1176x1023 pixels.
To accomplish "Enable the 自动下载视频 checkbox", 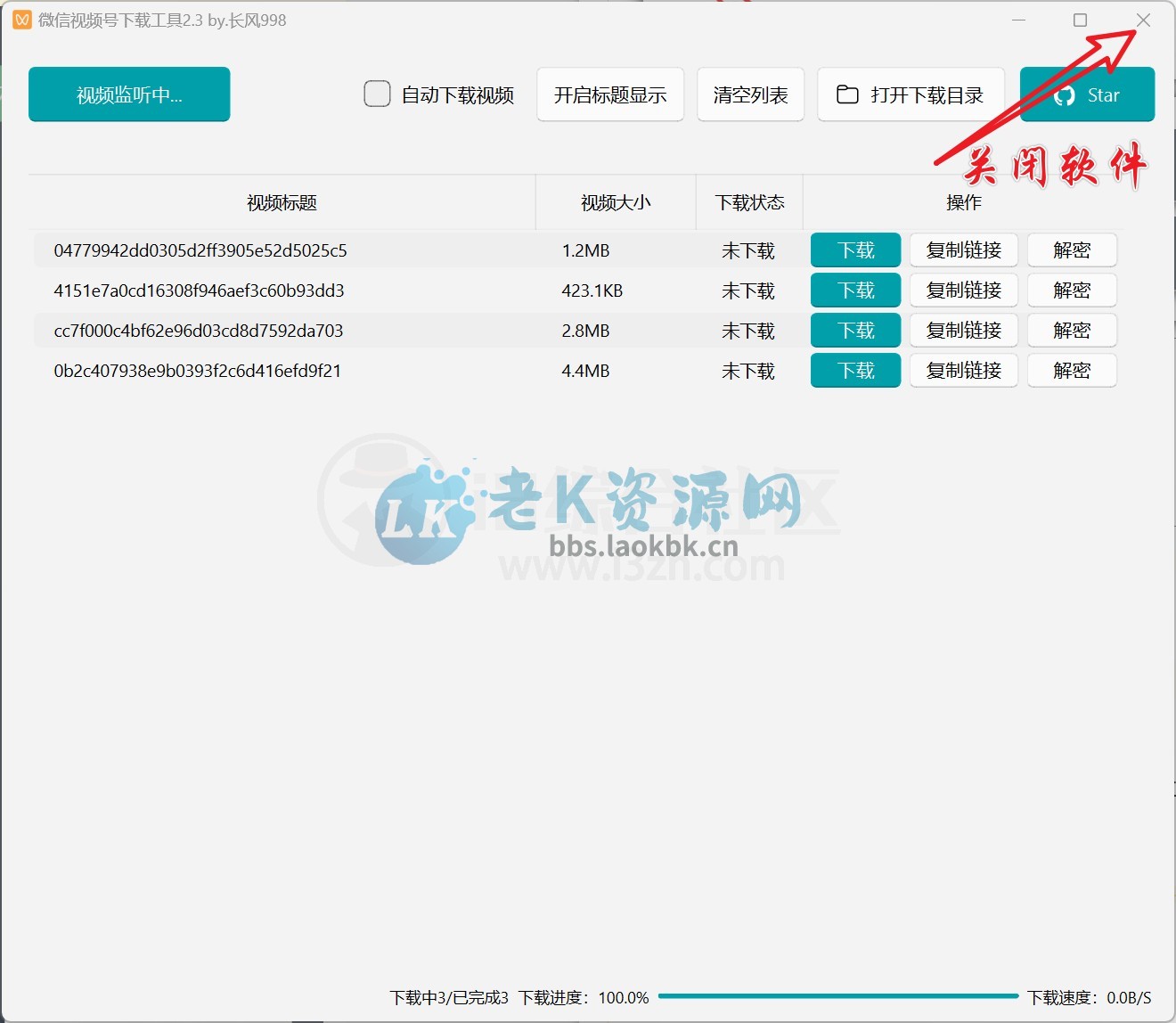I will coord(377,94).
